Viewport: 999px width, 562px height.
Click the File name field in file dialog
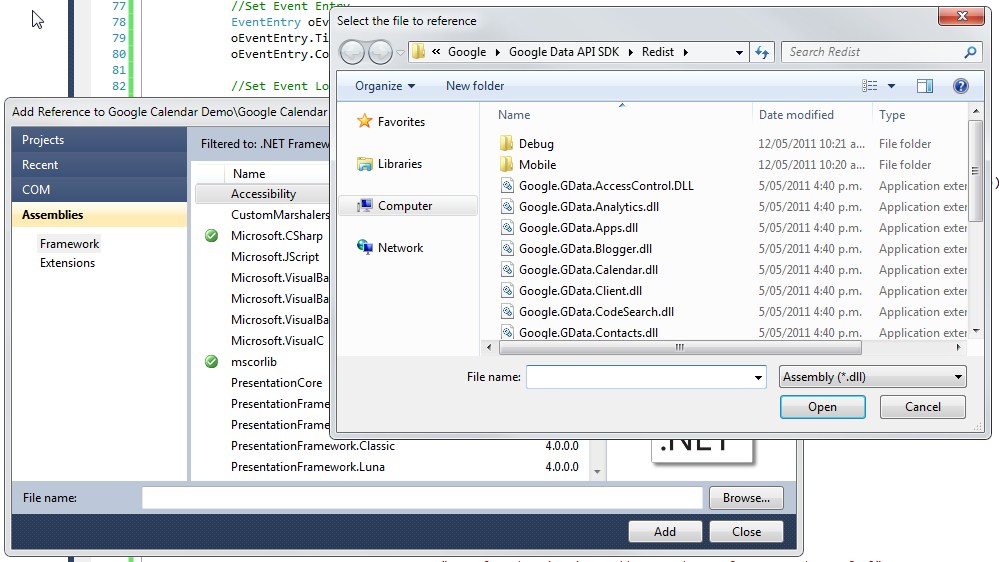click(x=639, y=377)
